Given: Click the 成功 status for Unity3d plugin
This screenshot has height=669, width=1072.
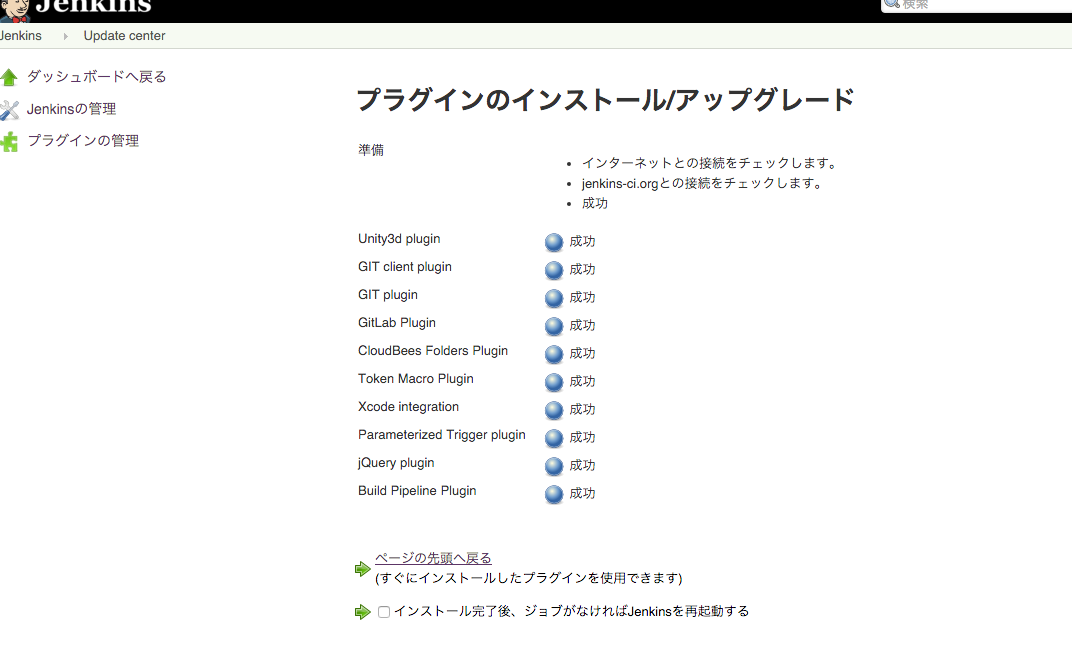Looking at the screenshot, I should click(582, 241).
